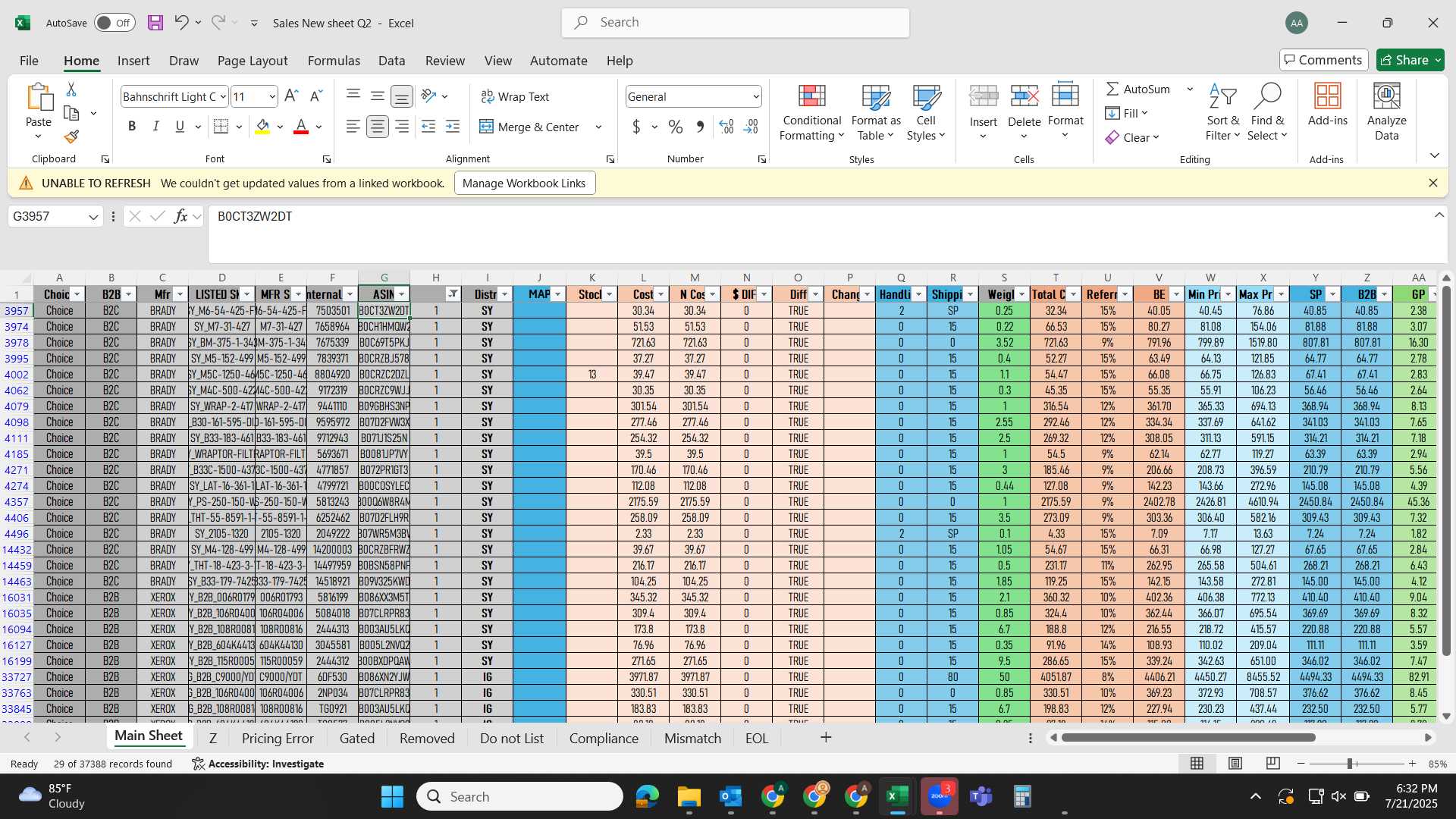Toggle Wrap Text
The width and height of the screenshot is (1456, 819).
tap(515, 96)
